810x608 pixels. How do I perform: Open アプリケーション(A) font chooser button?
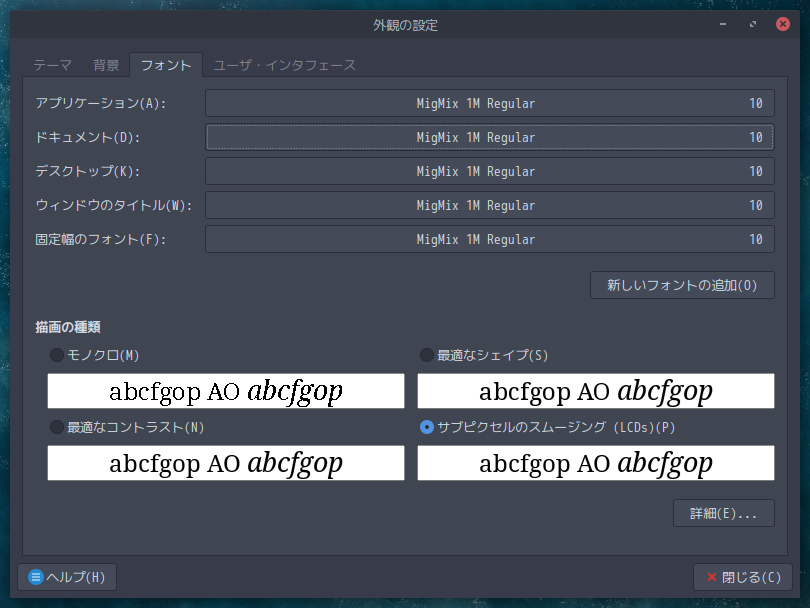[x=490, y=103]
